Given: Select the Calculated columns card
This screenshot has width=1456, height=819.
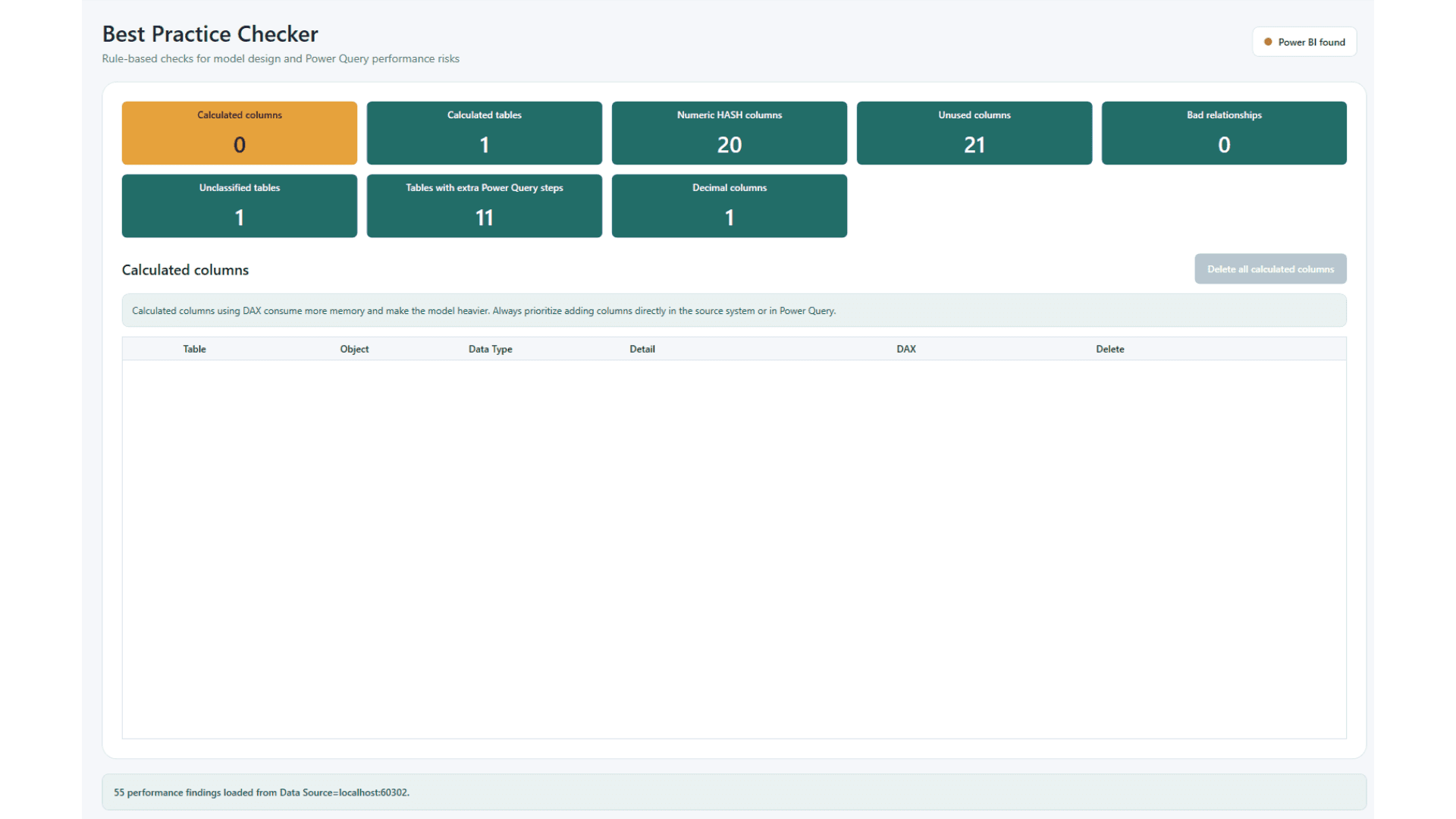Looking at the screenshot, I should coord(239,133).
